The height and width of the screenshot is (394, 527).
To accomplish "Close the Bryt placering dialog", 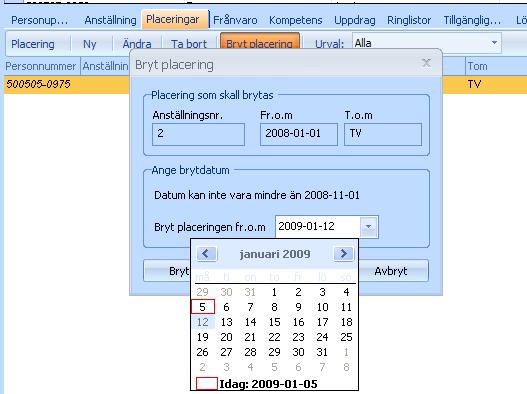I will coord(426,63).
